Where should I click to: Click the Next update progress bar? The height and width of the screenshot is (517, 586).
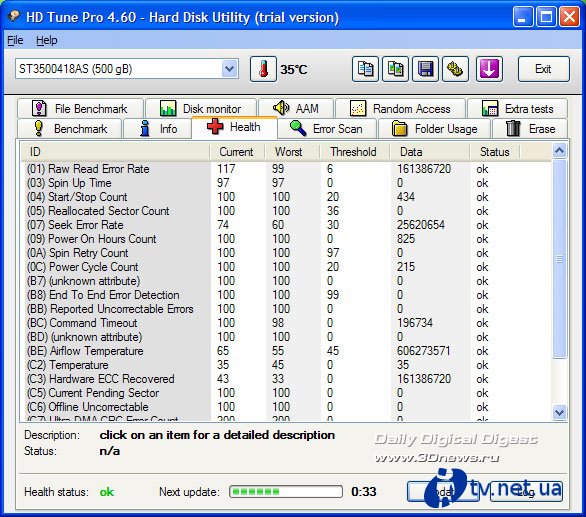tap(286, 492)
